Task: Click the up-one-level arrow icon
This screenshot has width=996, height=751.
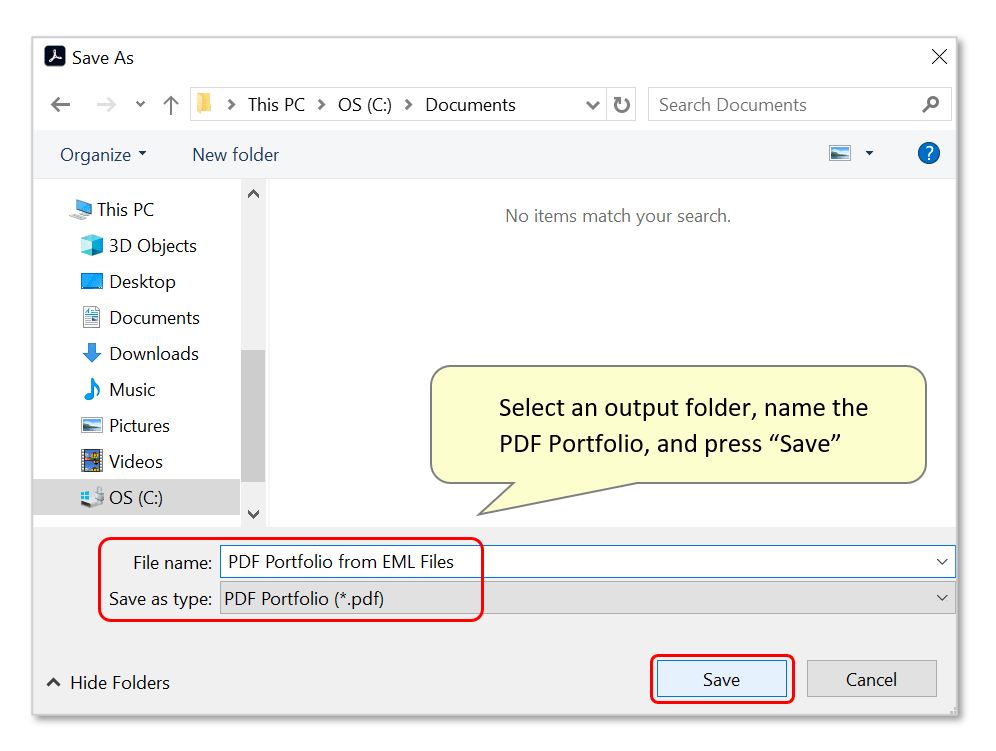Action: (170, 105)
